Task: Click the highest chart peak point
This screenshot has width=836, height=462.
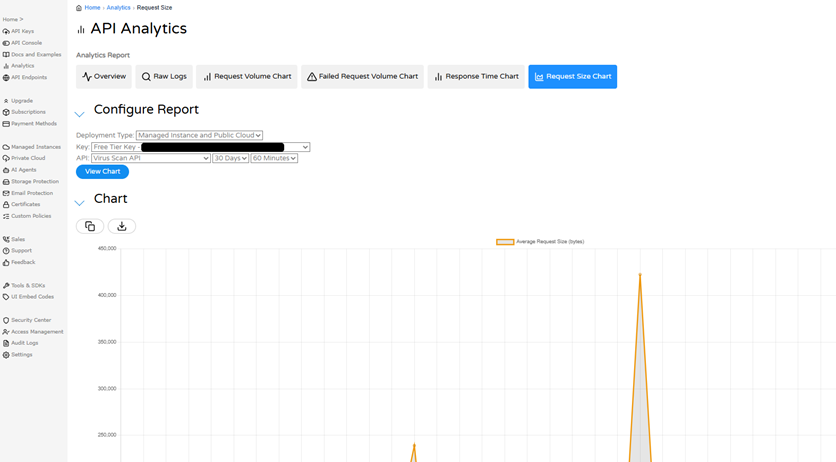Action: click(640, 274)
